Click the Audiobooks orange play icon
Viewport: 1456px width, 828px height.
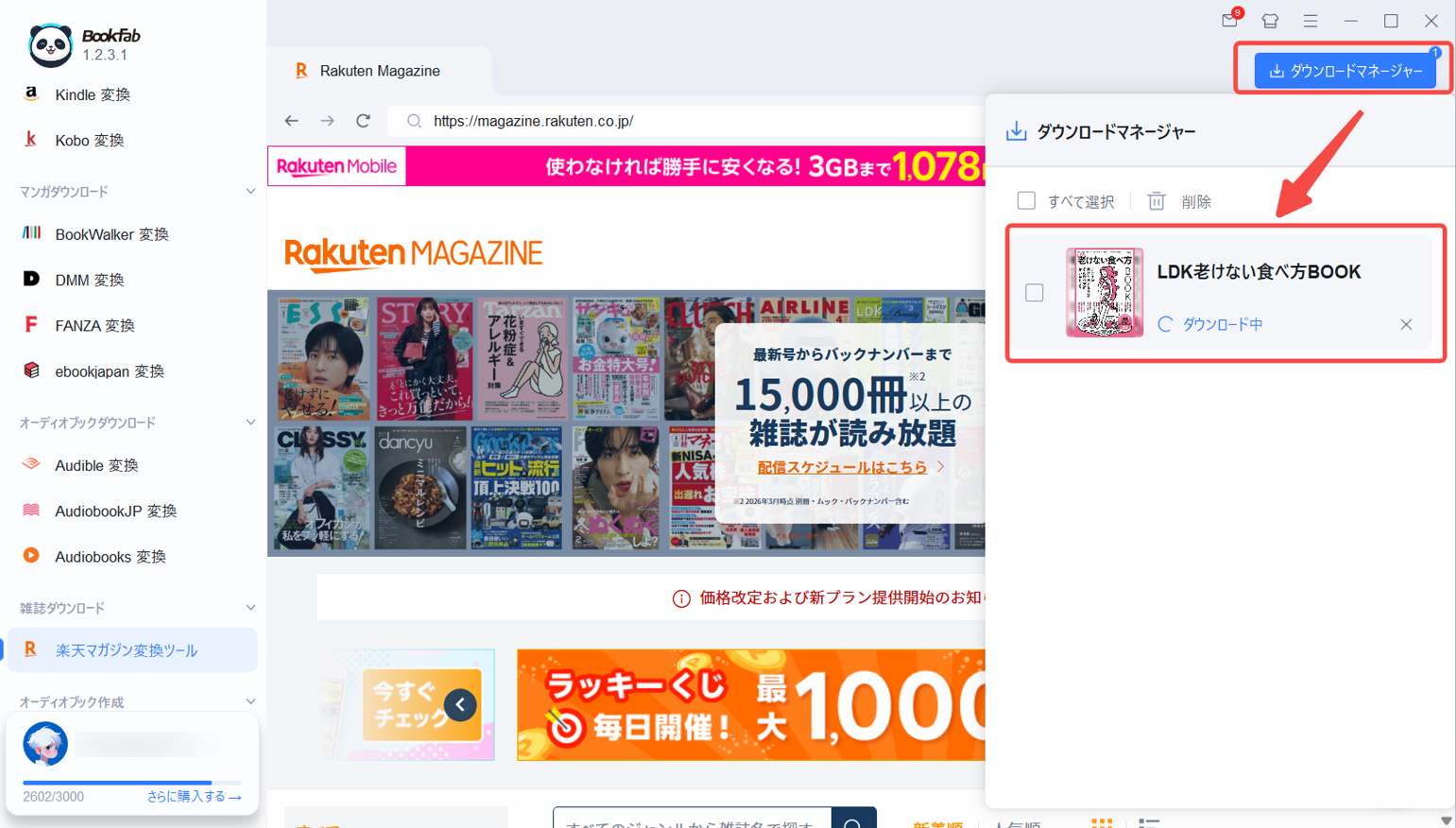[x=31, y=556]
